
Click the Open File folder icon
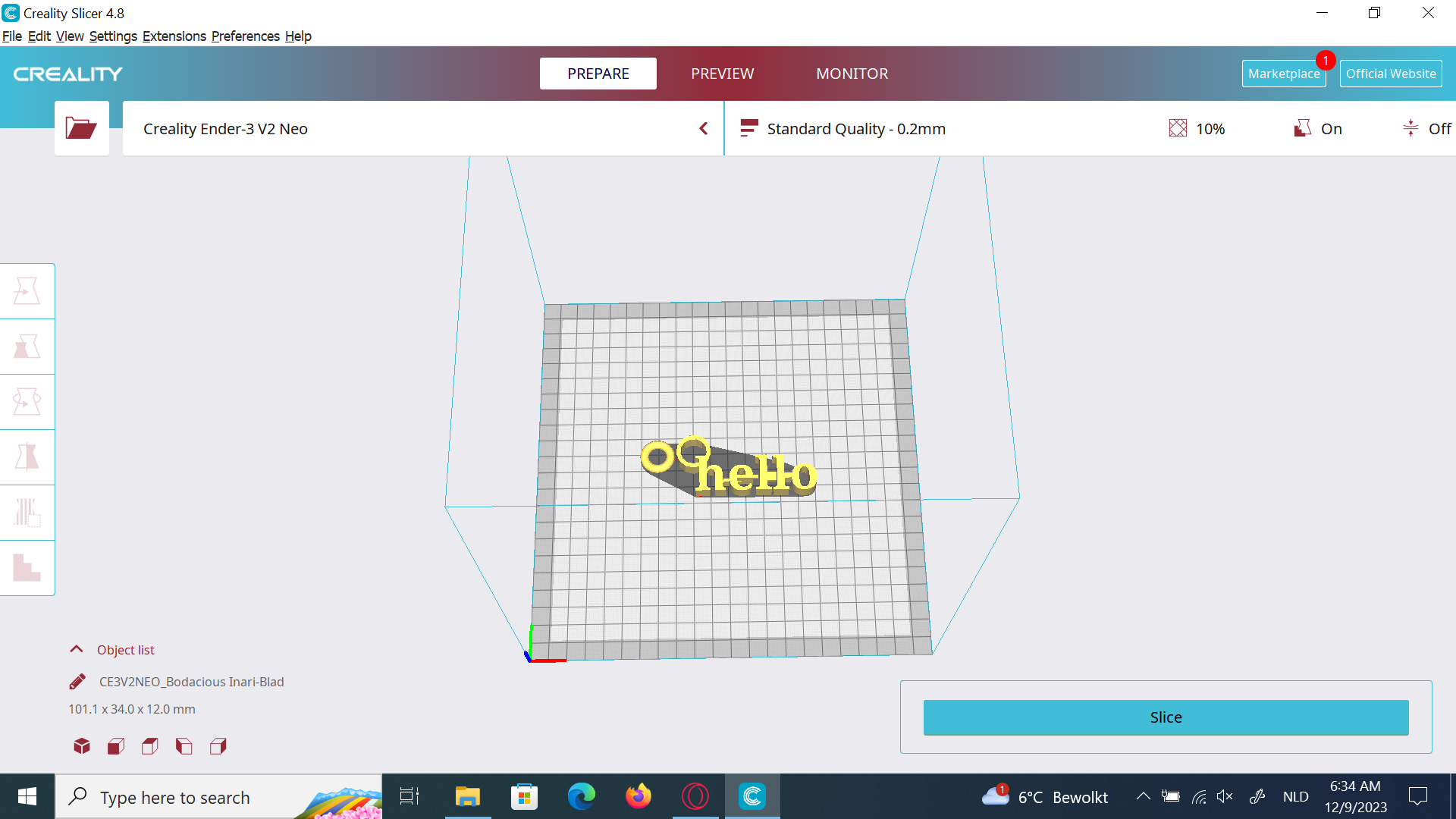(81, 128)
